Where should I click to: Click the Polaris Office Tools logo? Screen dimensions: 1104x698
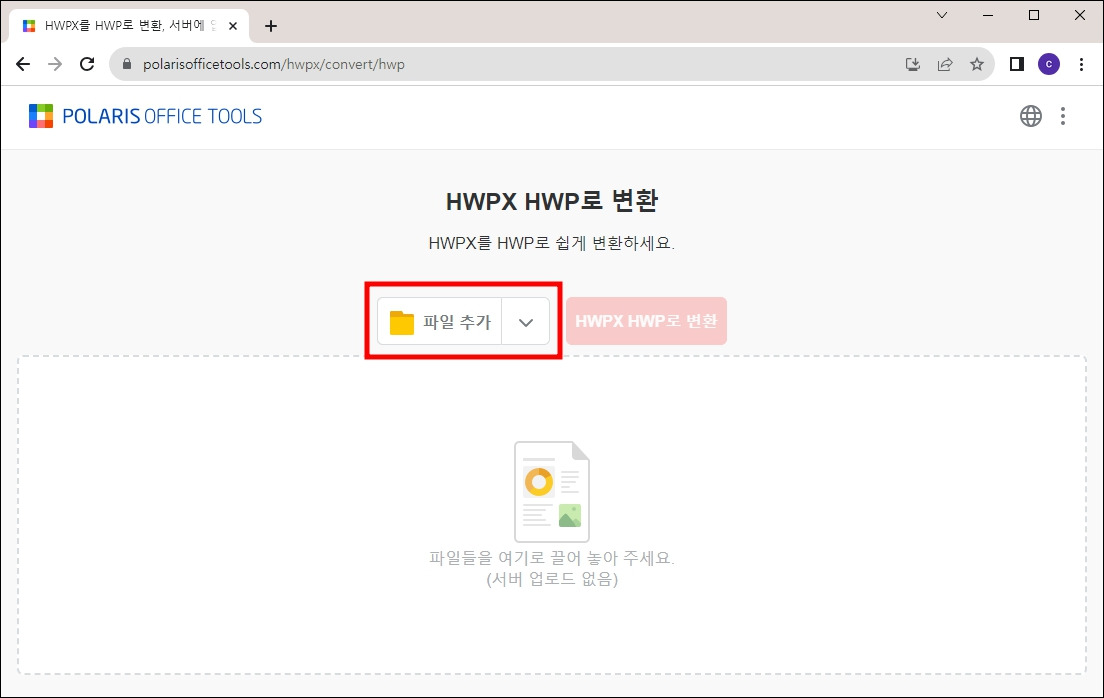tap(143, 116)
